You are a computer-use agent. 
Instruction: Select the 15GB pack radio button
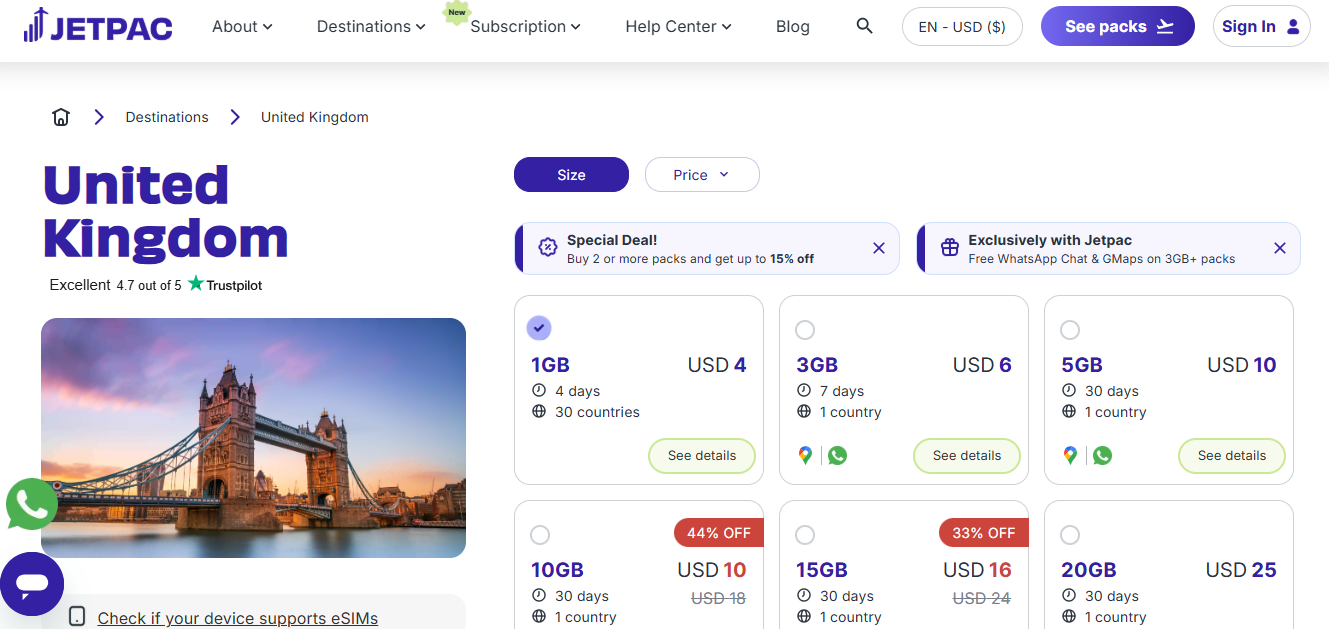(805, 535)
